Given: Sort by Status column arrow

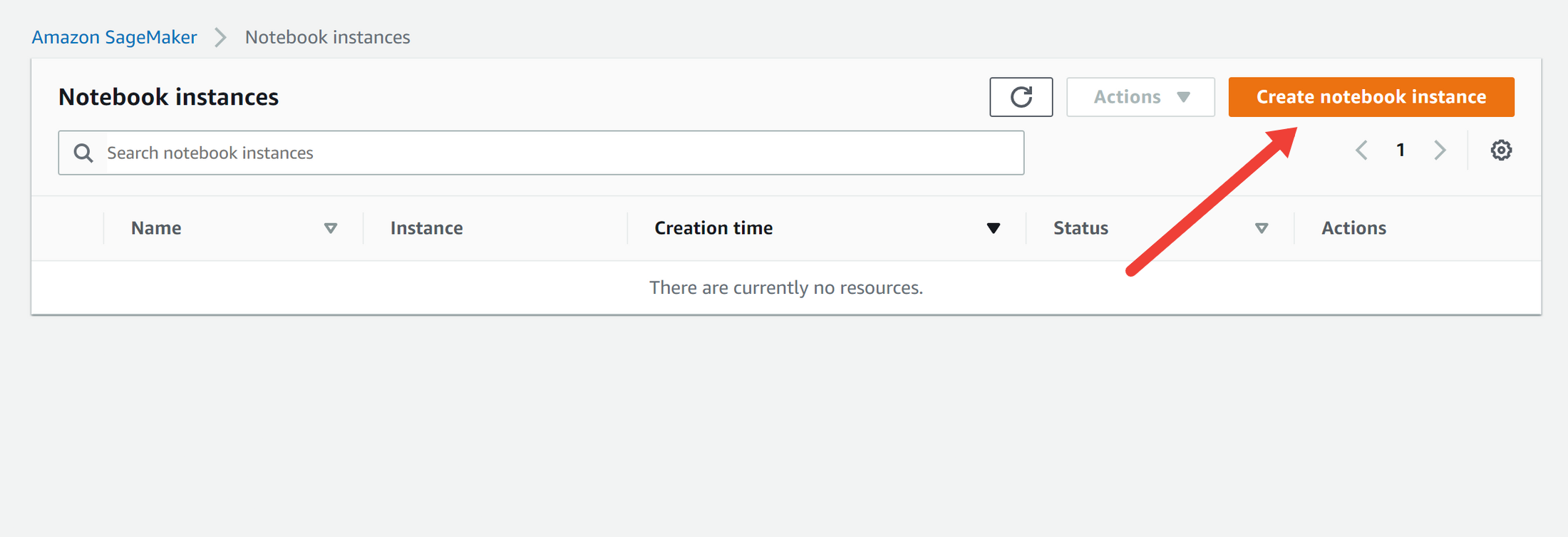Looking at the screenshot, I should [1261, 228].
